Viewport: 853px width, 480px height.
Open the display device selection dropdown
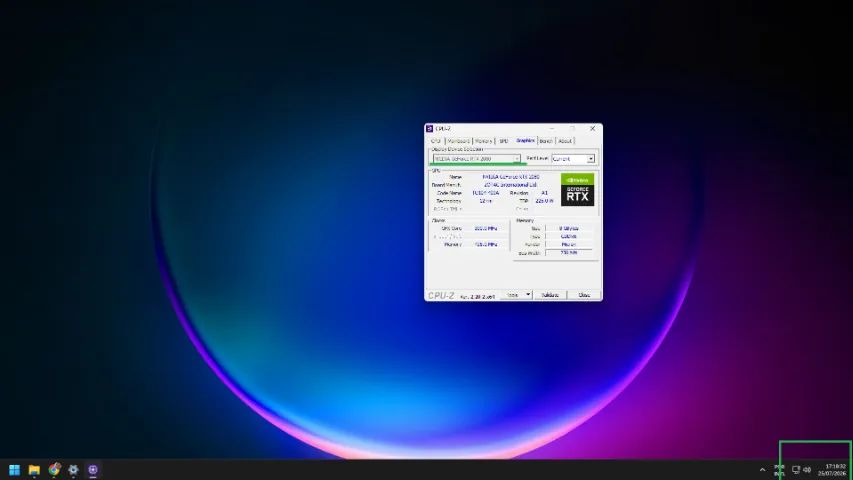tap(477, 159)
